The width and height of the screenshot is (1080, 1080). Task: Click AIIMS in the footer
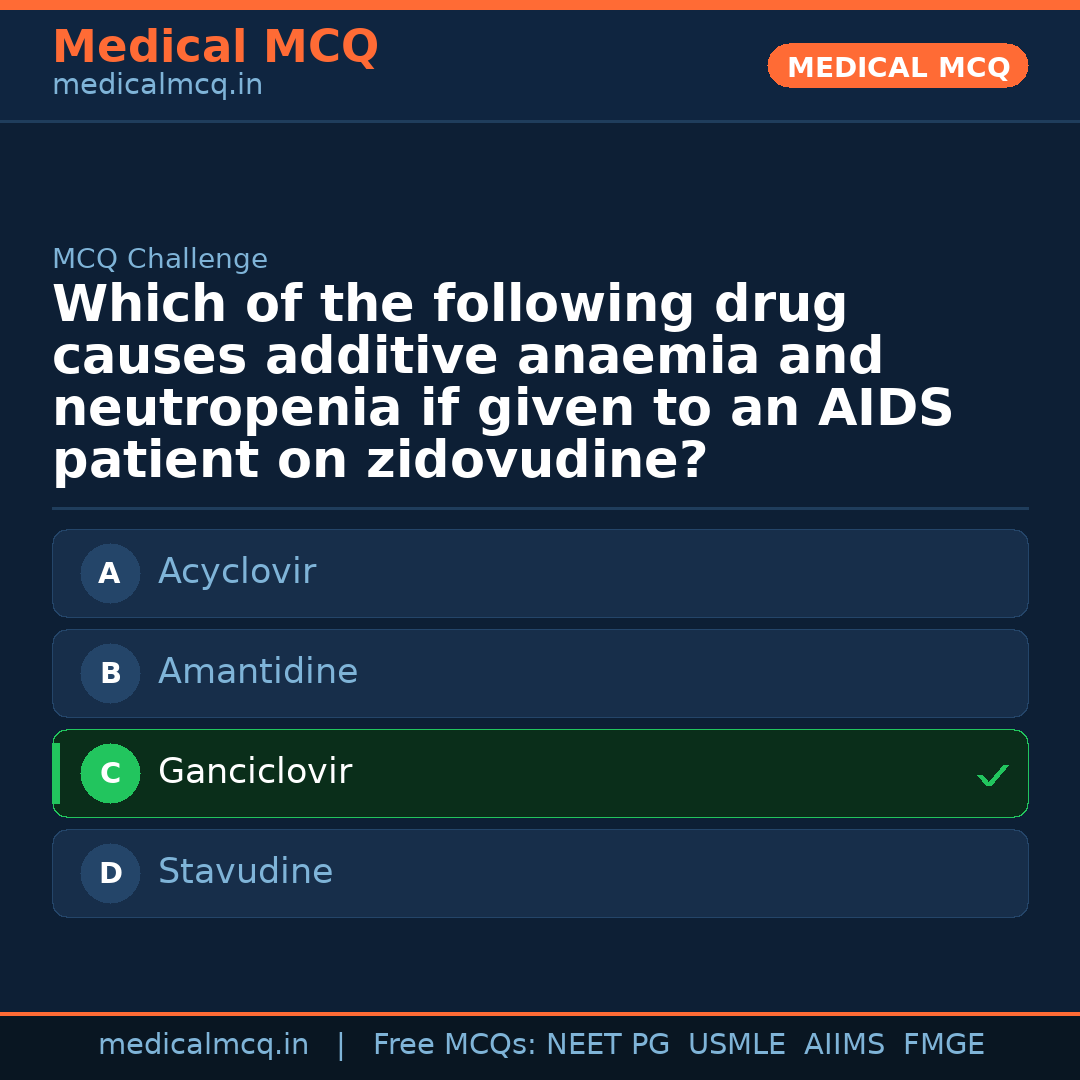tap(844, 1045)
